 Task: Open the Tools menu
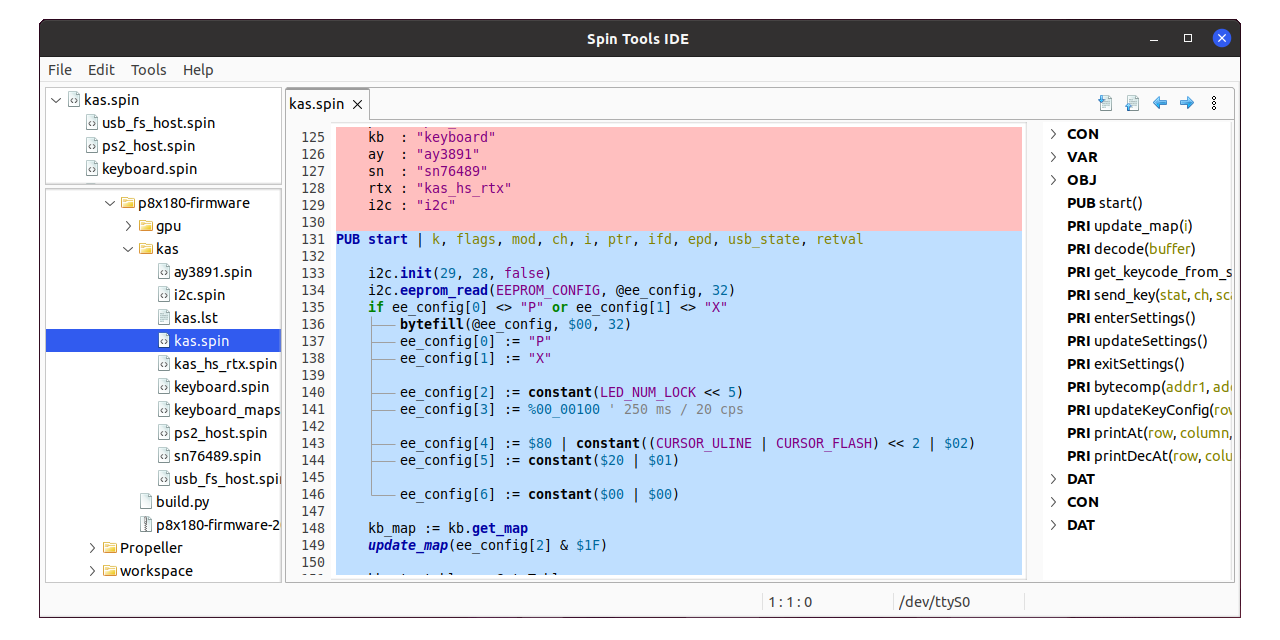tap(148, 70)
